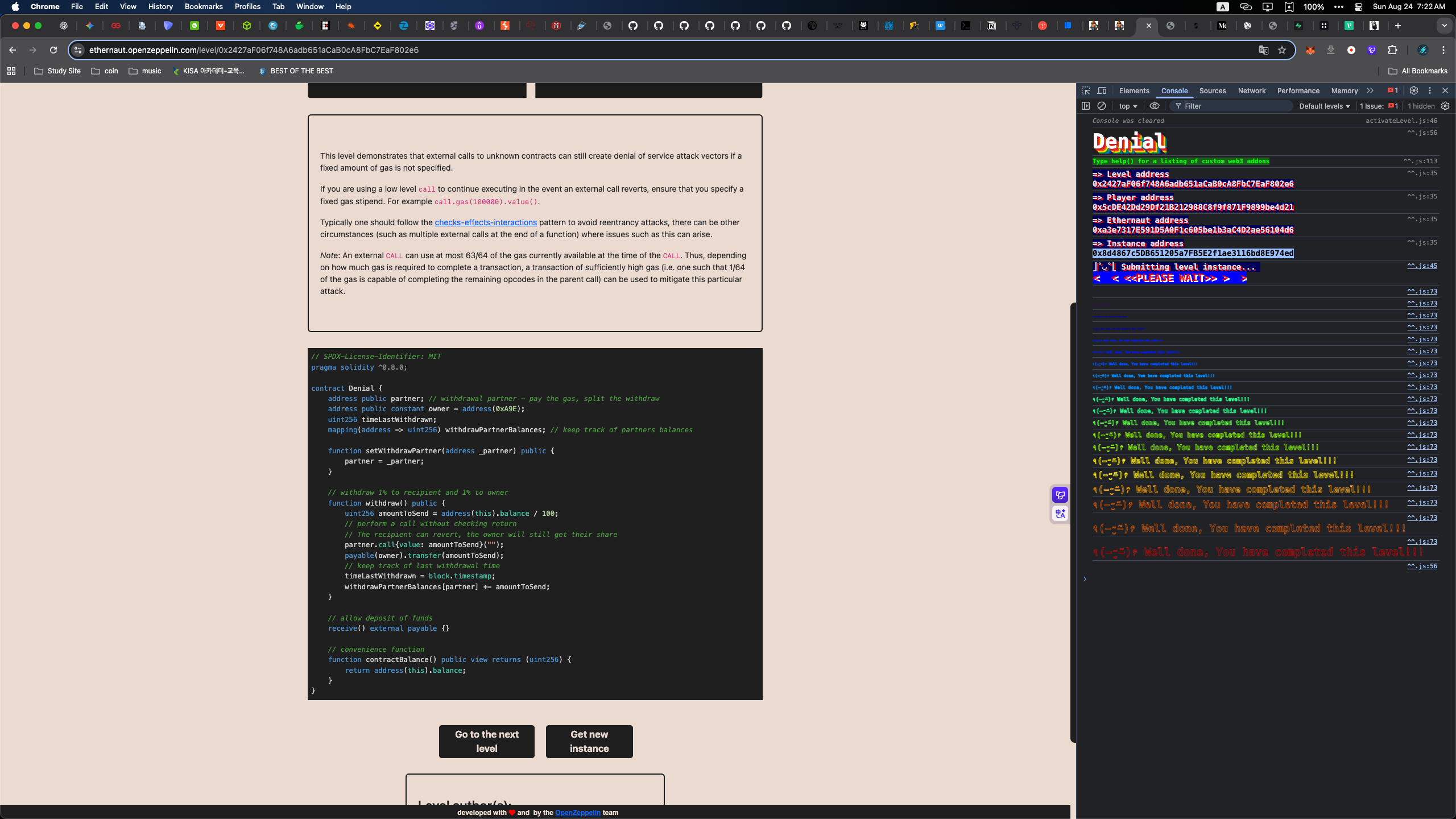Bookmark this page with the star icon
The width and height of the screenshot is (1456, 819).
click(1282, 50)
